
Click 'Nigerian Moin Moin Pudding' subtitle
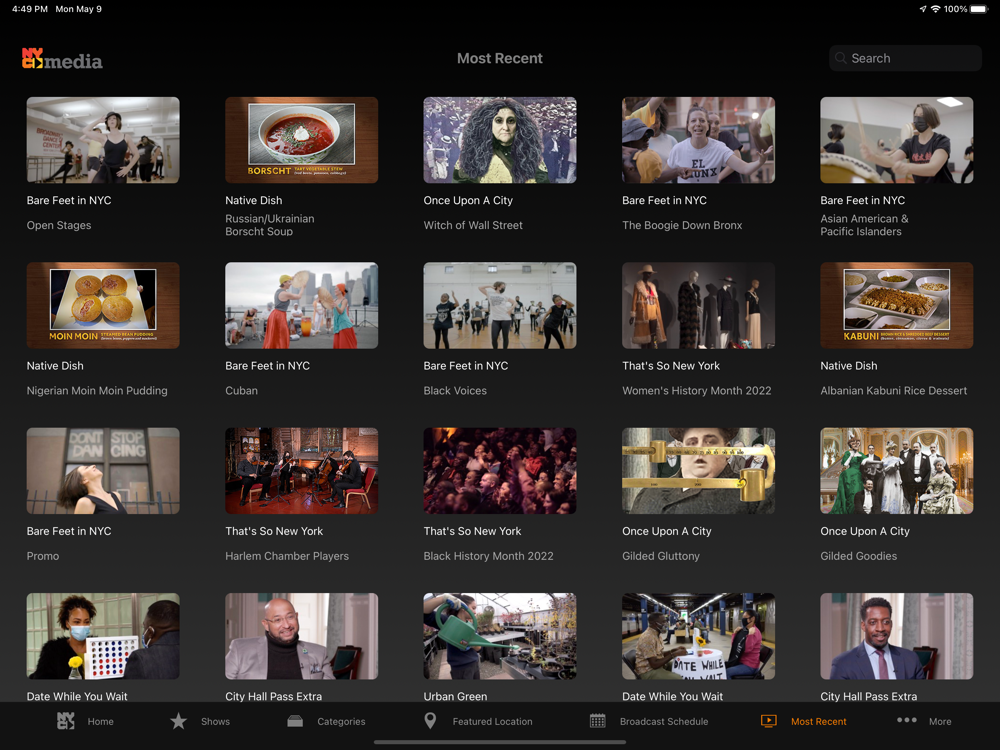click(97, 390)
